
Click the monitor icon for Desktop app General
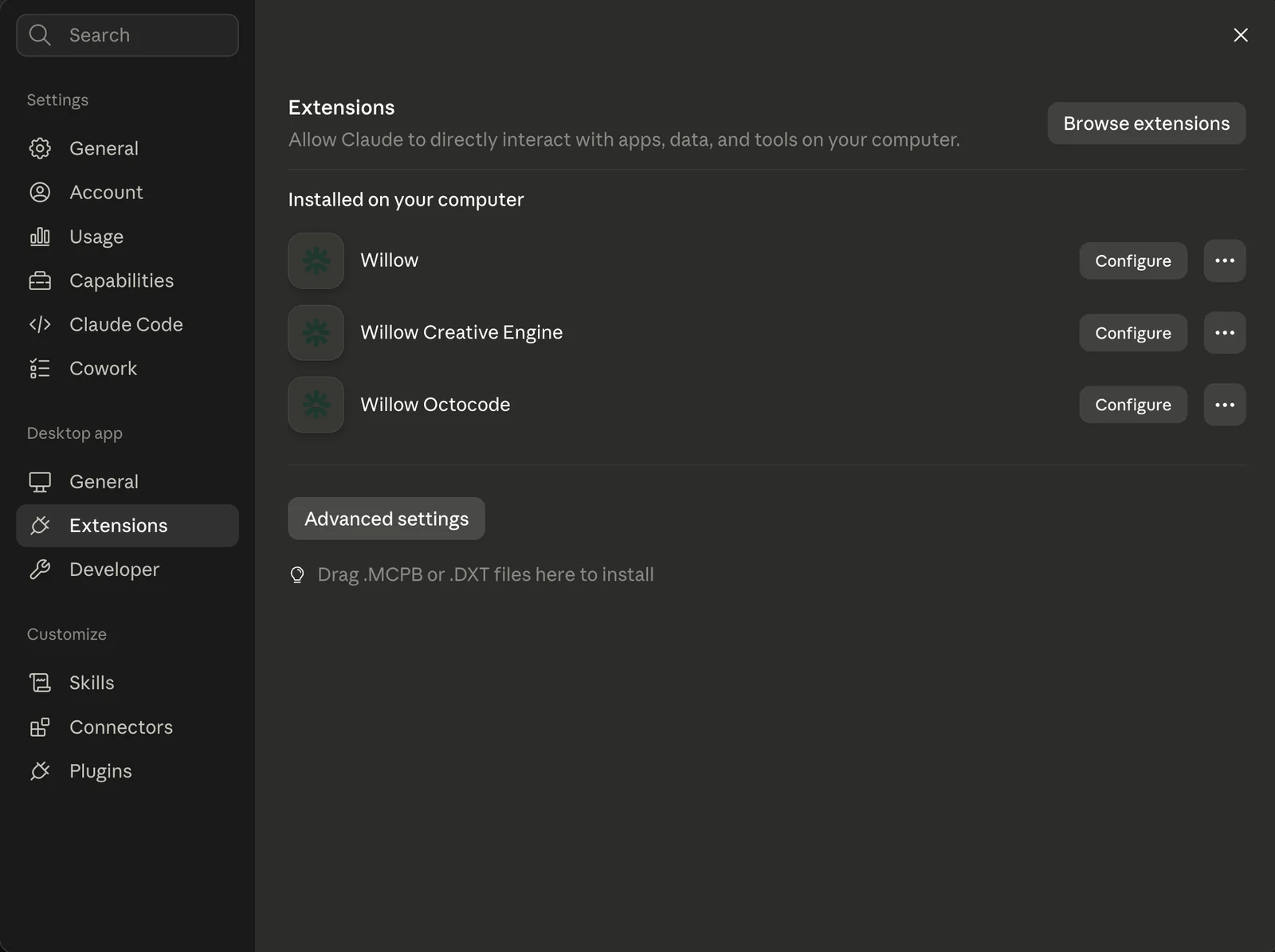[40, 482]
